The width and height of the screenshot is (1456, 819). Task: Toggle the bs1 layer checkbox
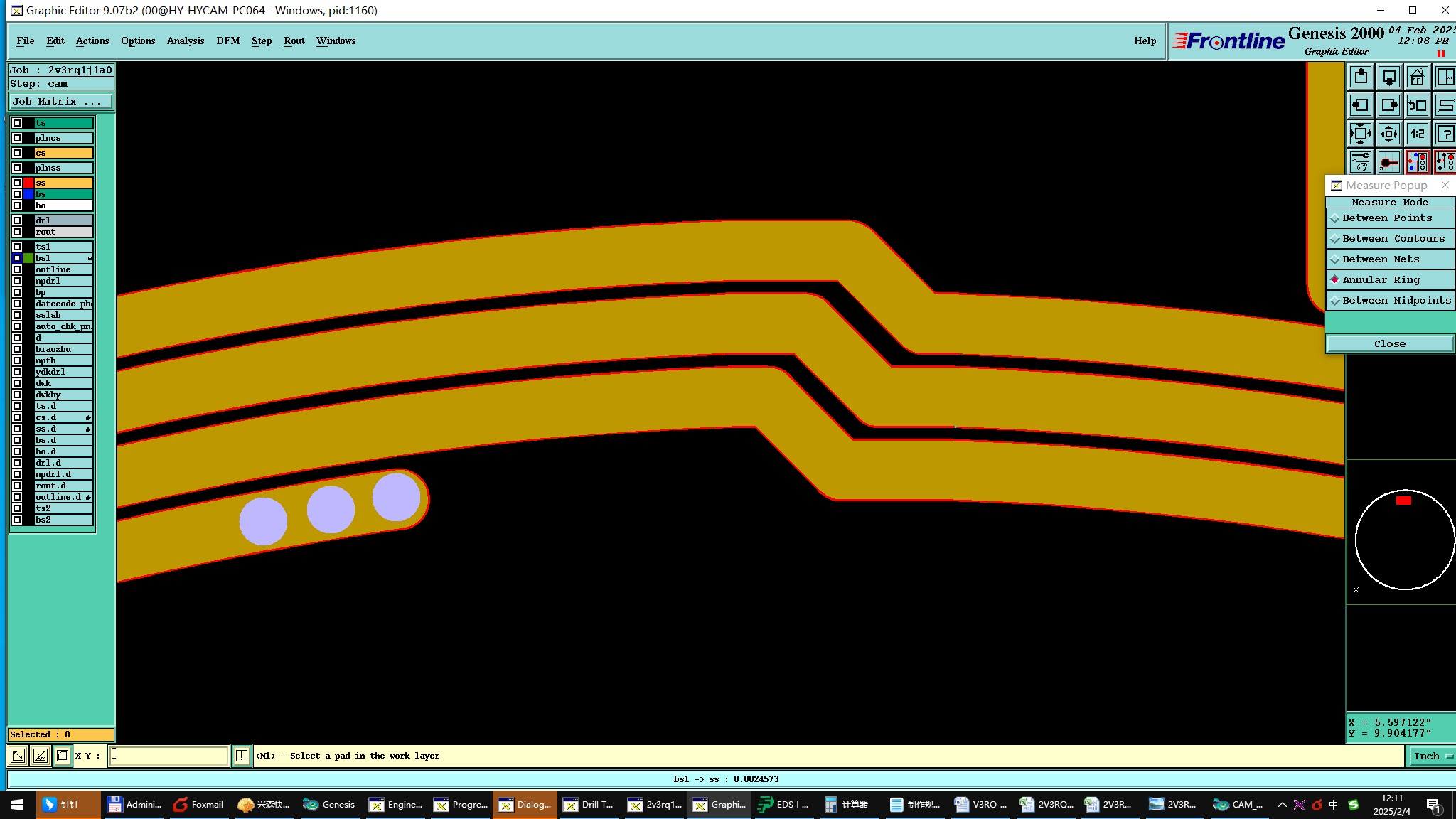tap(17, 258)
